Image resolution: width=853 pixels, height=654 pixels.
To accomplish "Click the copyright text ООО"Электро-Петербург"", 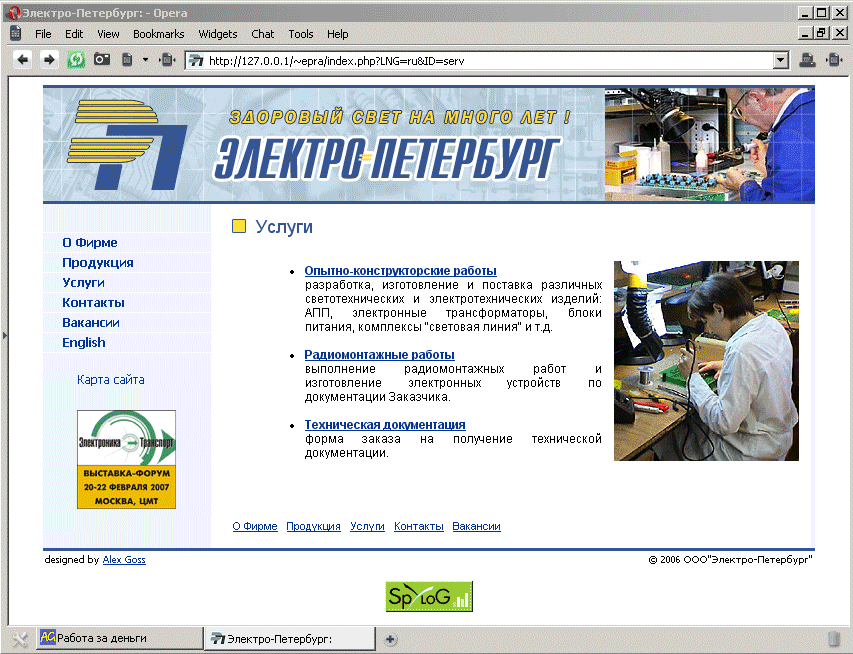I will (730, 559).
